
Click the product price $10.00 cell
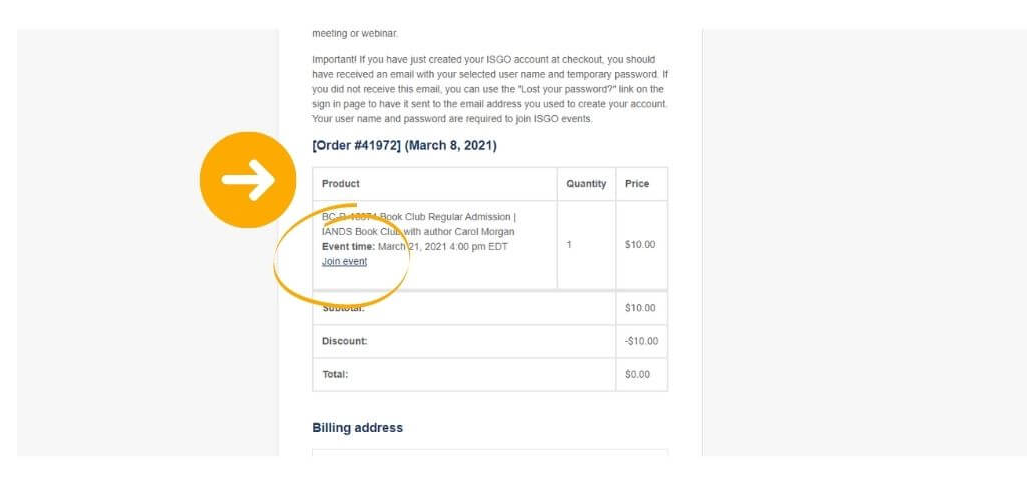coord(640,245)
